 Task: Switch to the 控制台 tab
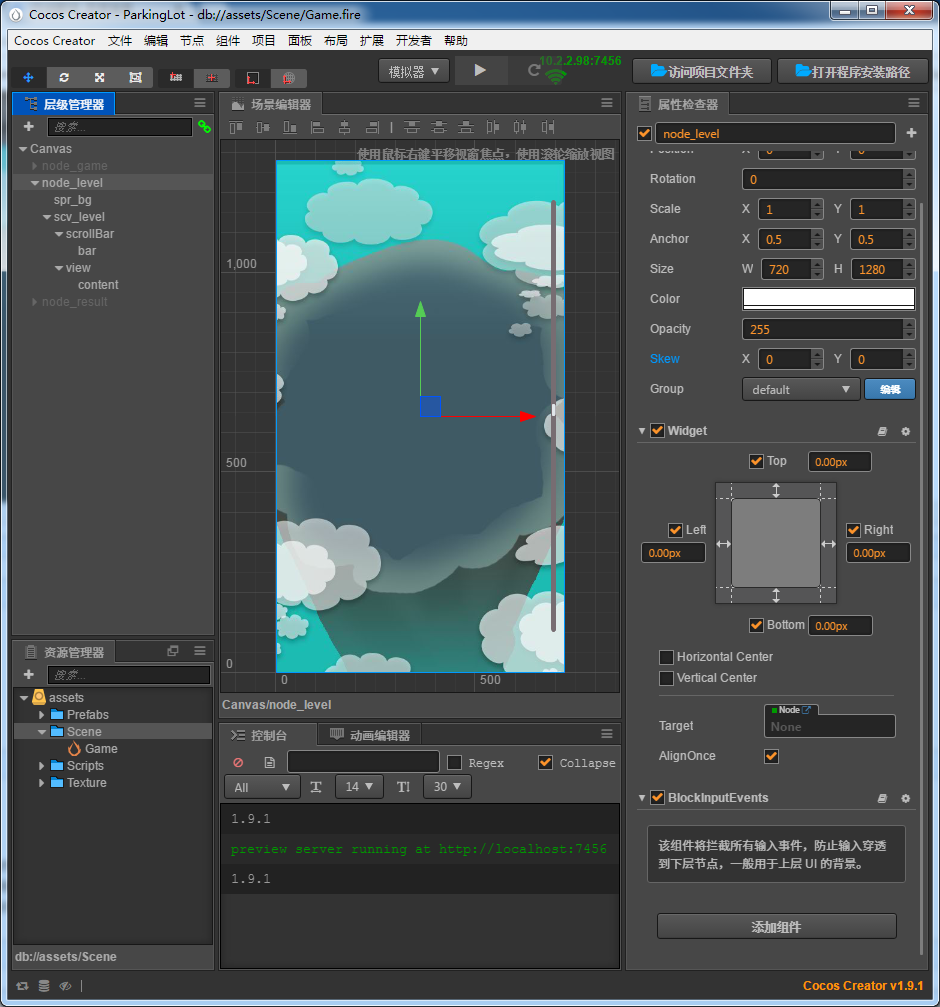click(268, 735)
